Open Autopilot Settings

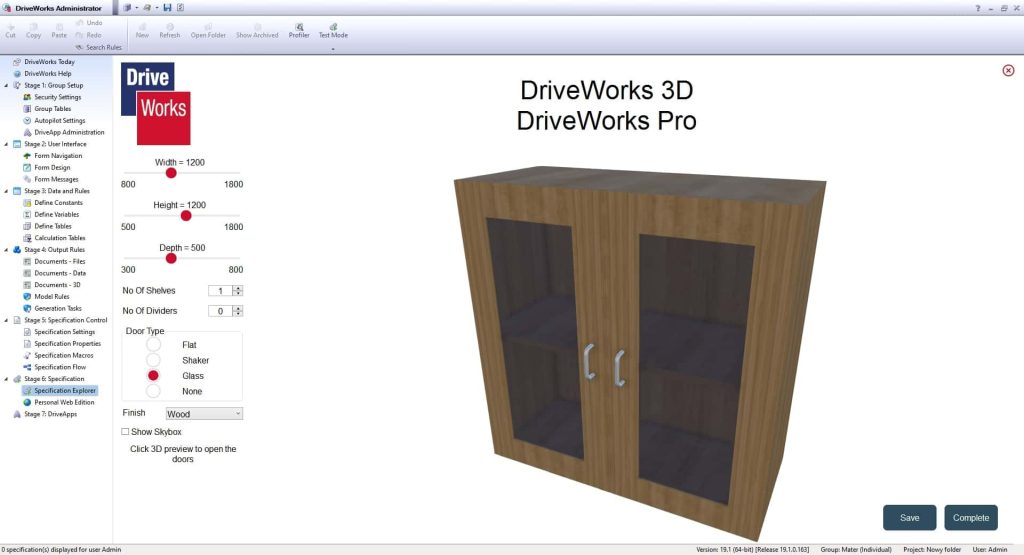click(54, 120)
